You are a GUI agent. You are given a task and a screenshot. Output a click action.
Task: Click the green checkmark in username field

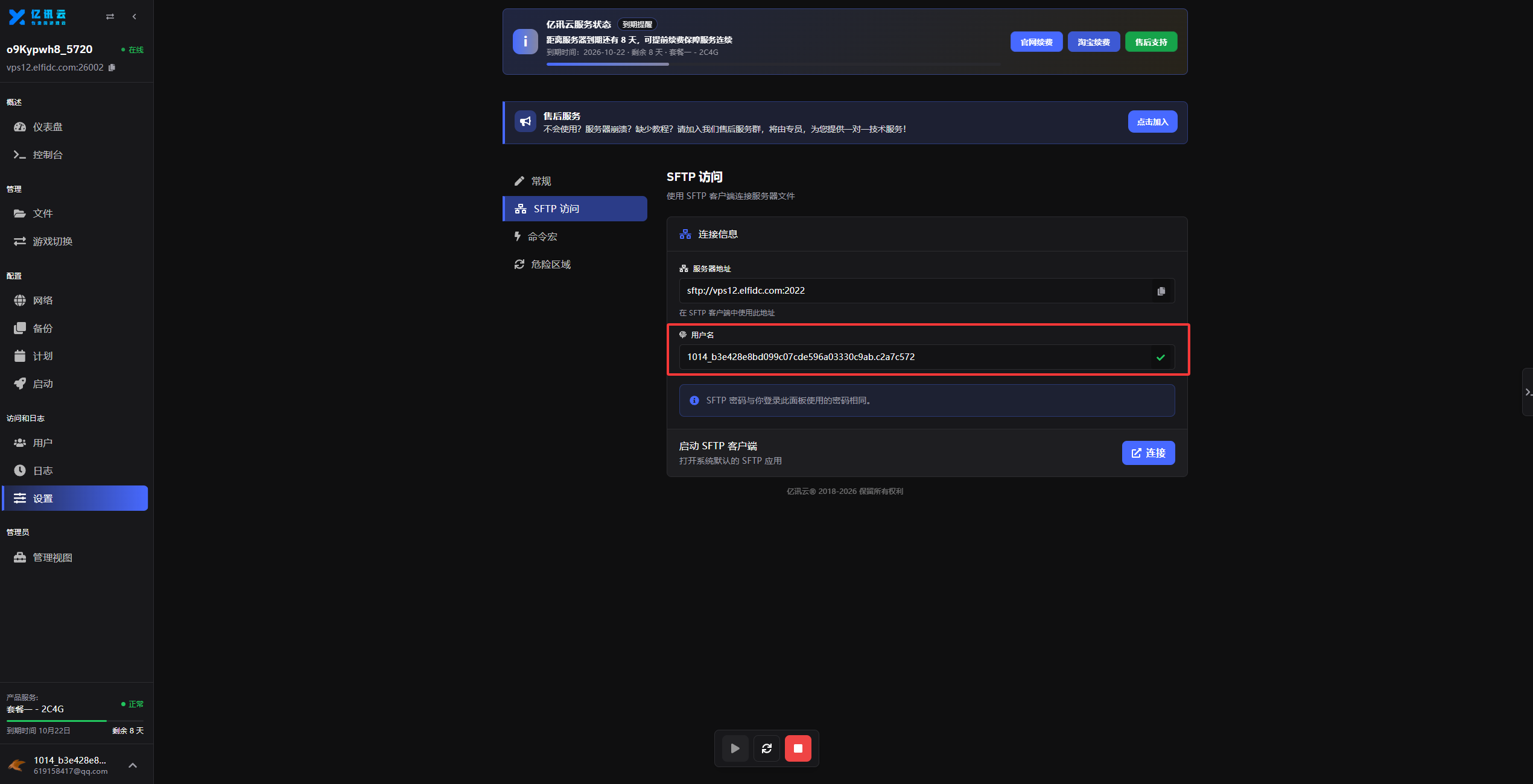(1161, 358)
